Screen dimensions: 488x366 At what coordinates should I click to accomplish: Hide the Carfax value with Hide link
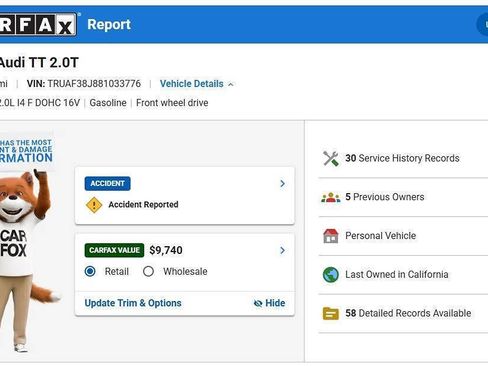point(269,303)
